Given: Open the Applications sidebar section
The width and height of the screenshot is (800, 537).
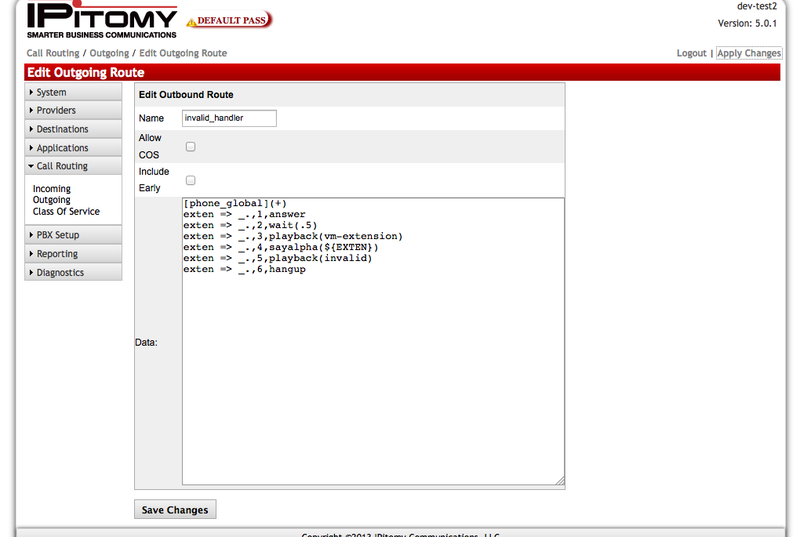Looking at the screenshot, I should 73,148.
